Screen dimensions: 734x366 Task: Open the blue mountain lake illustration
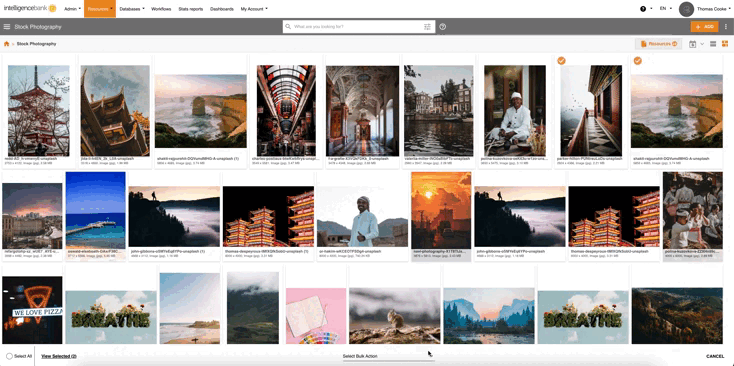pos(489,316)
